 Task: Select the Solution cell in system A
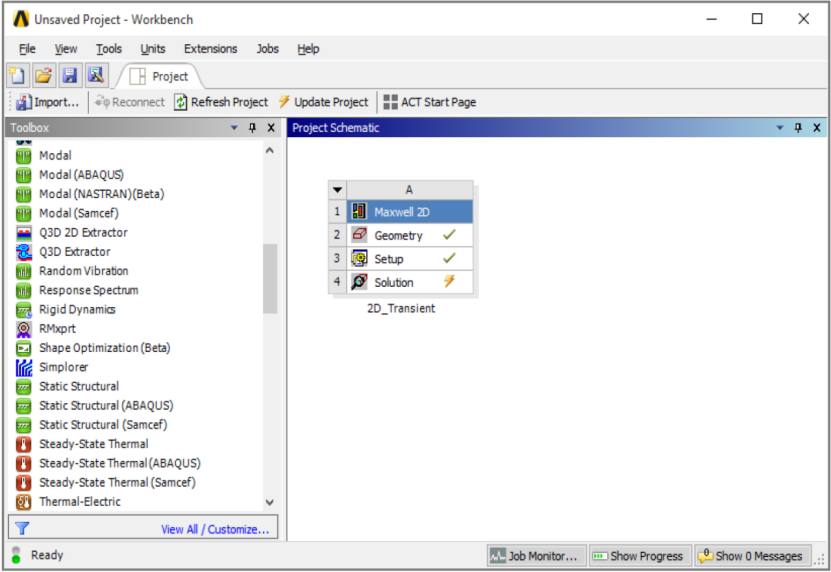click(410, 282)
